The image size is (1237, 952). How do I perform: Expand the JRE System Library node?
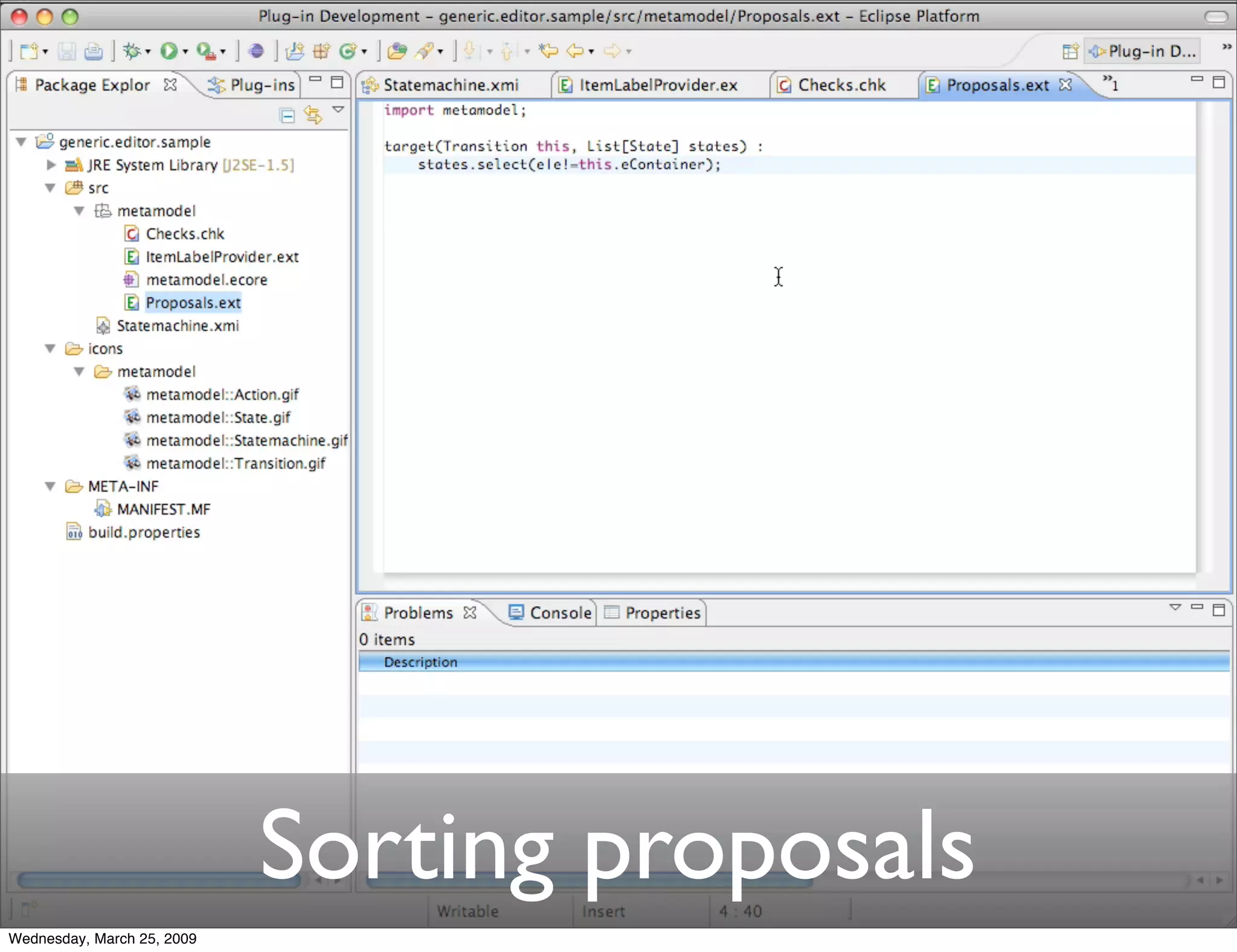click(x=51, y=165)
